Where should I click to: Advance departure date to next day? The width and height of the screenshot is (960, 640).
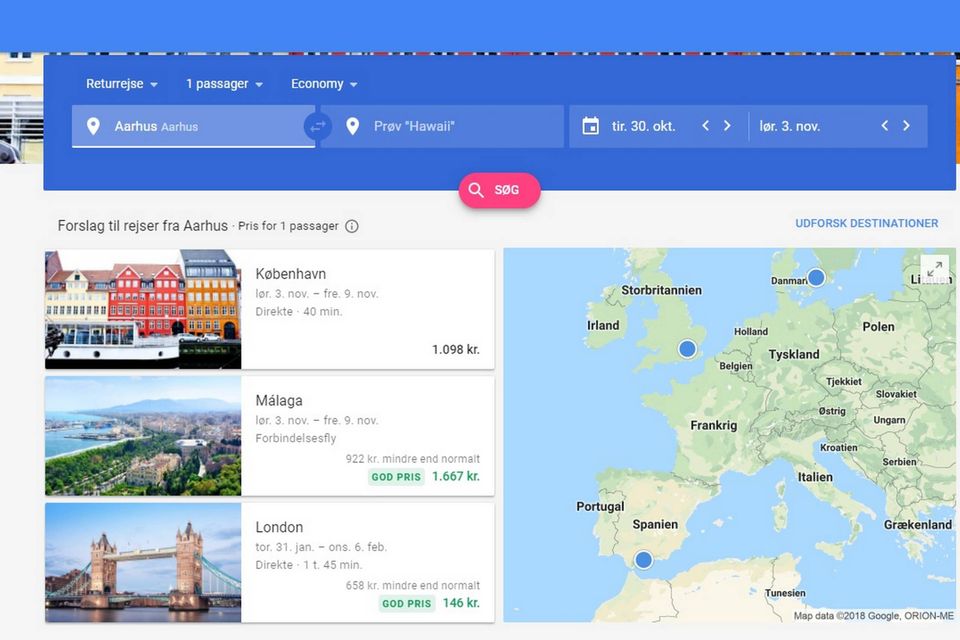727,126
